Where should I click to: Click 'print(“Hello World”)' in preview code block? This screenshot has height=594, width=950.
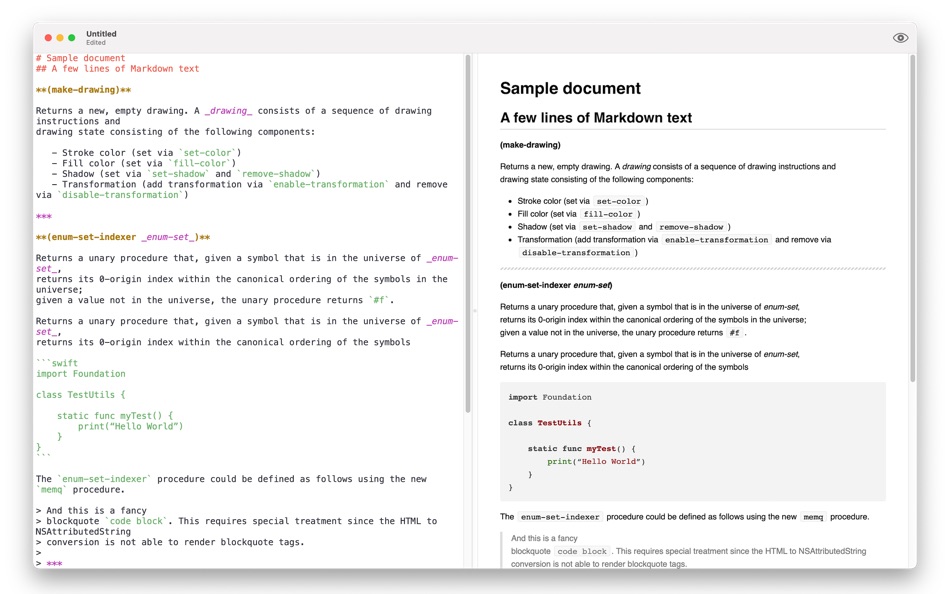coord(596,461)
